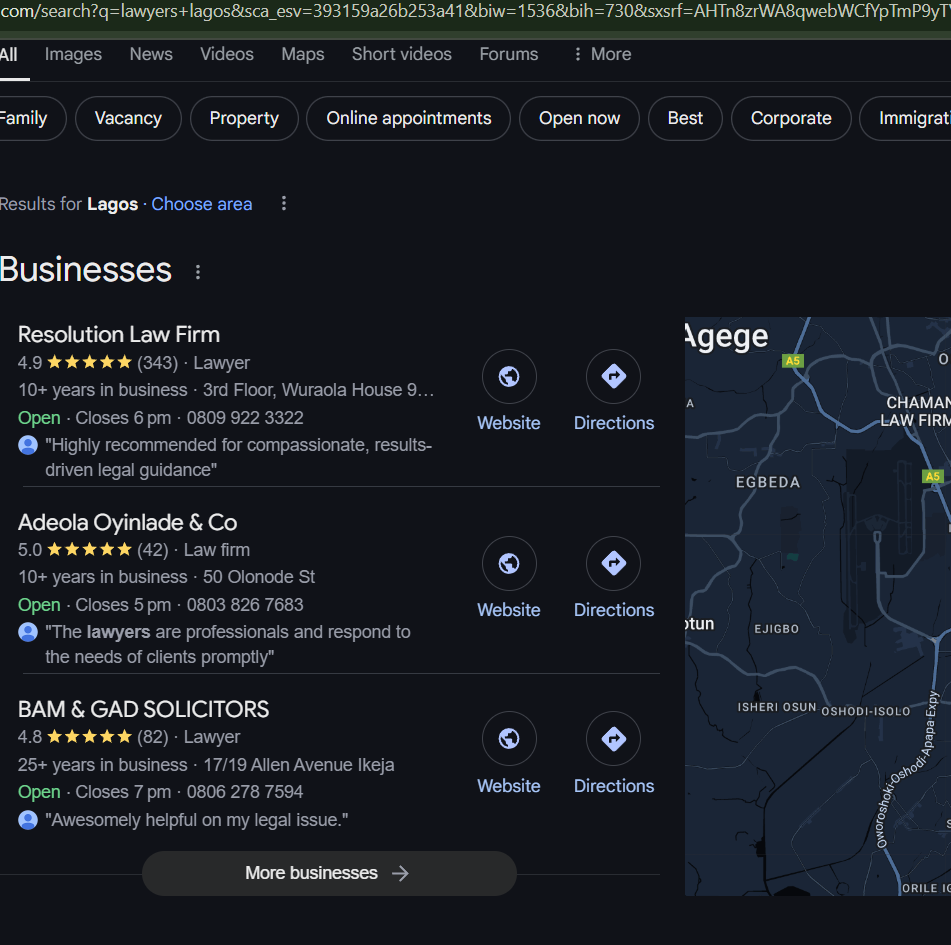Click the star rating of Resolution Law Firm
The width and height of the screenshot is (951, 945).
(x=89, y=363)
